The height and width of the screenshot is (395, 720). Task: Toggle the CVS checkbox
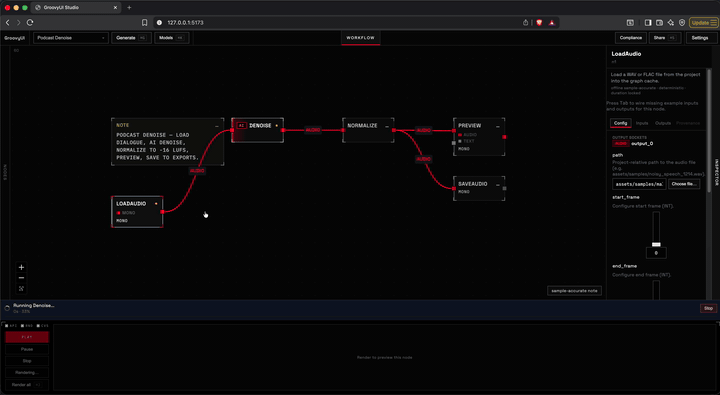[38, 326]
